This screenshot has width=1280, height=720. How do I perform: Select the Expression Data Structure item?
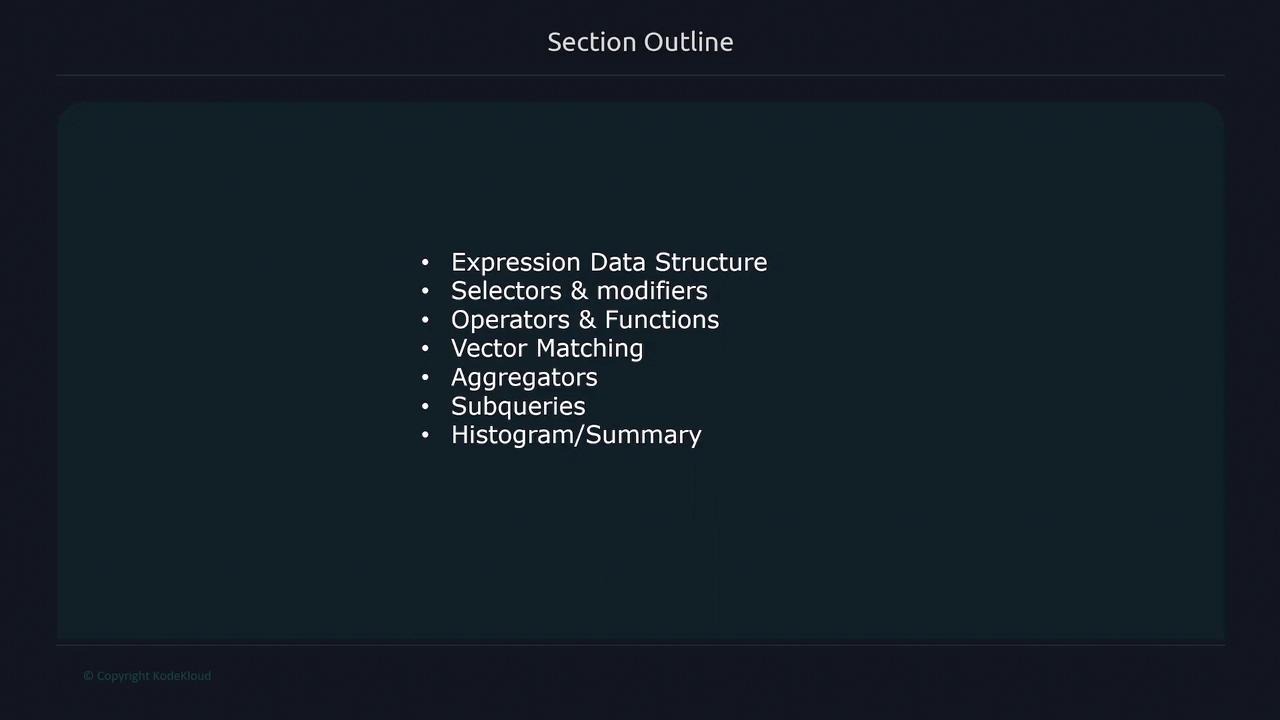click(608, 262)
